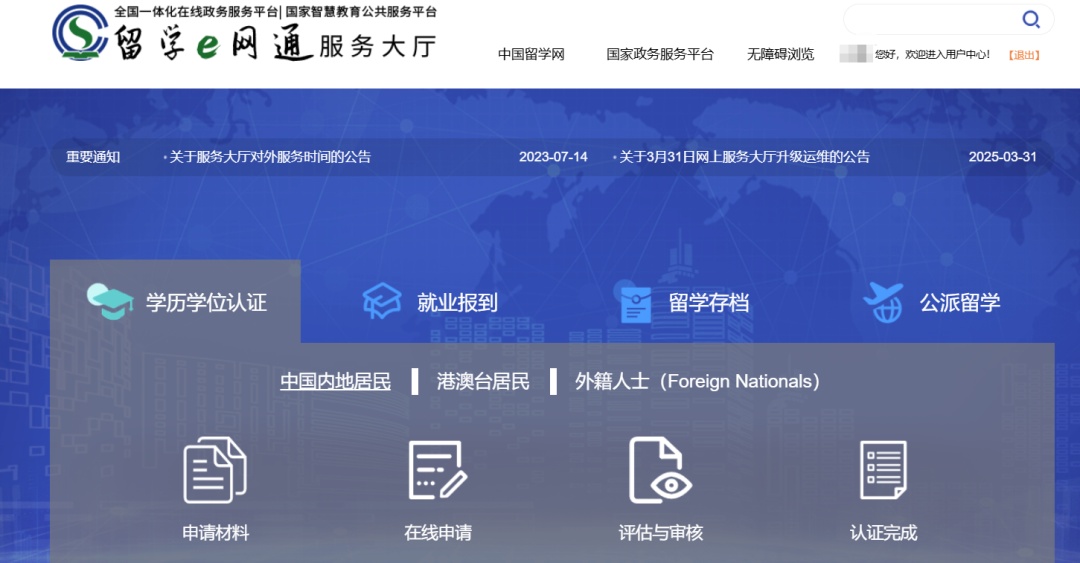Click the 留学e网通 服务大厅 title text

(x=276, y=44)
